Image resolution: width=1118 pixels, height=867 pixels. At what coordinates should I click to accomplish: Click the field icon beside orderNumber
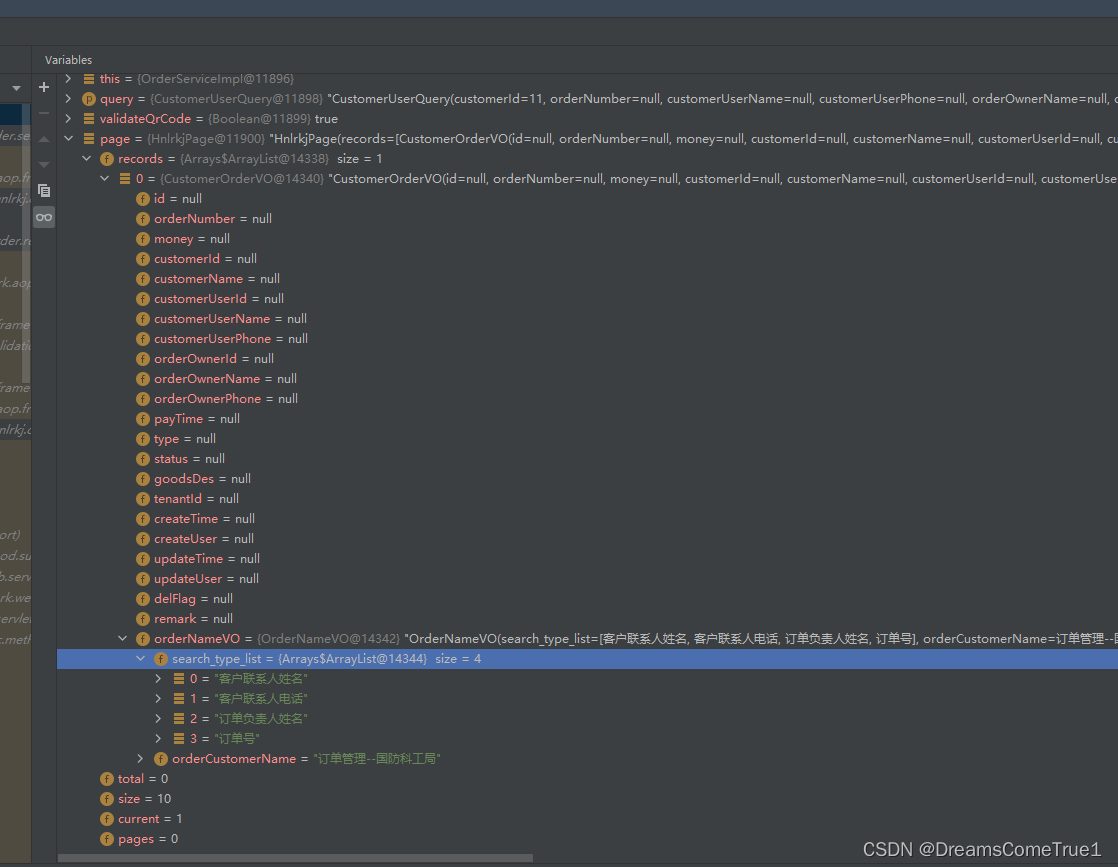pos(143,219)
